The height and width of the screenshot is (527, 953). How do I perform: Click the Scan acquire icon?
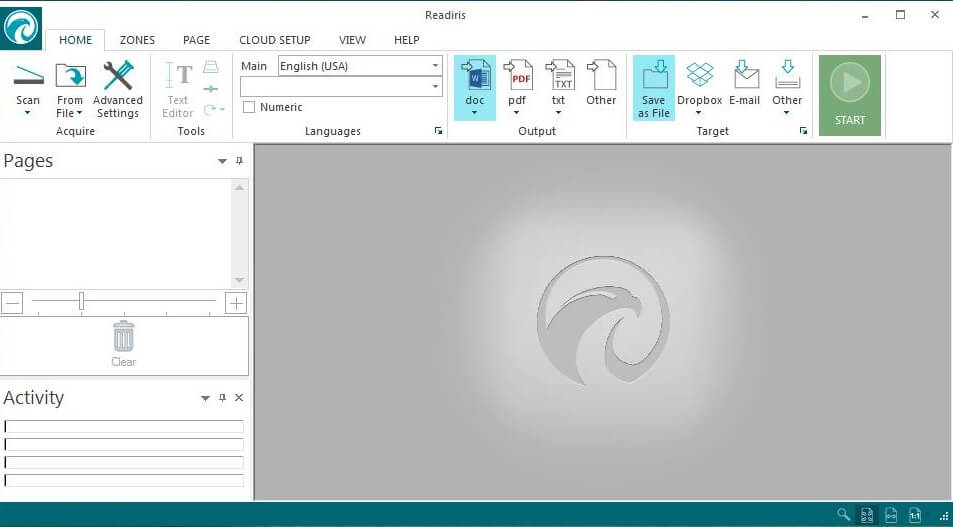point(29,75)
